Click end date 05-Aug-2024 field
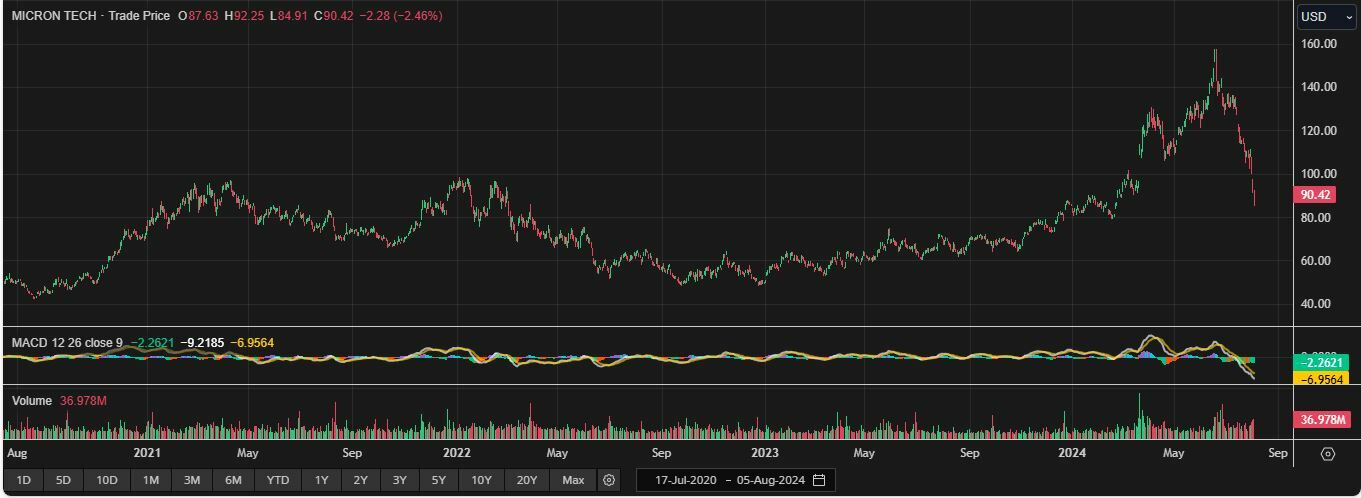This screenshot has height=498, width=1361. [x=770, y=480]
